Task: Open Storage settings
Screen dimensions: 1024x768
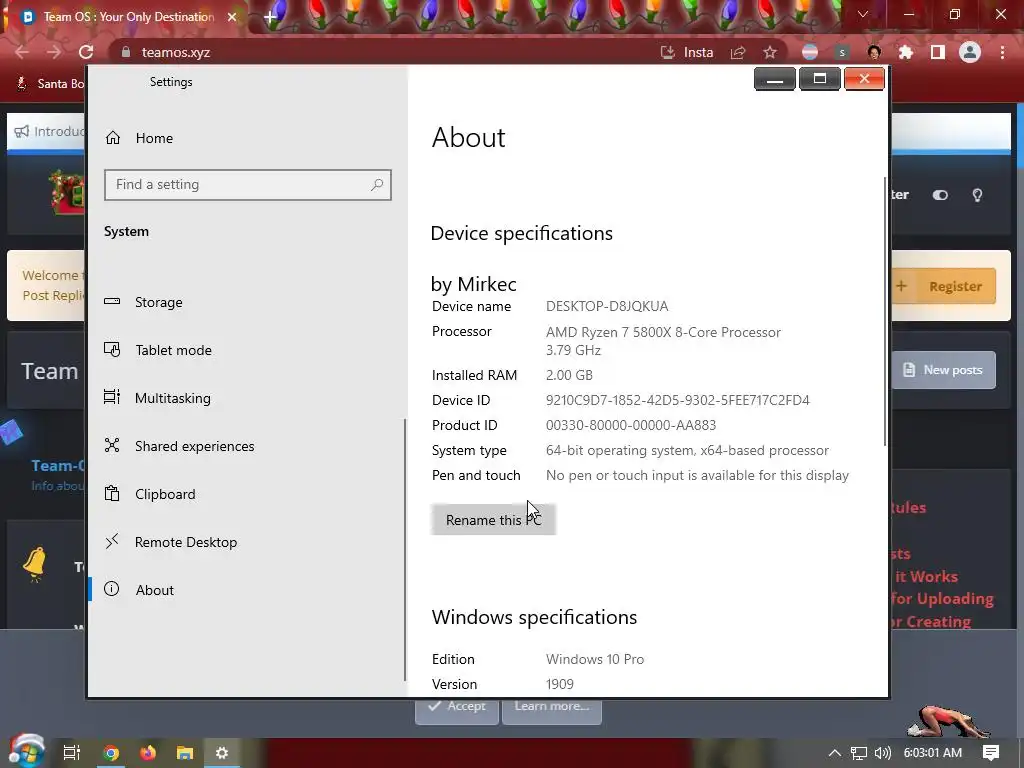Action: tap(144, 302)
